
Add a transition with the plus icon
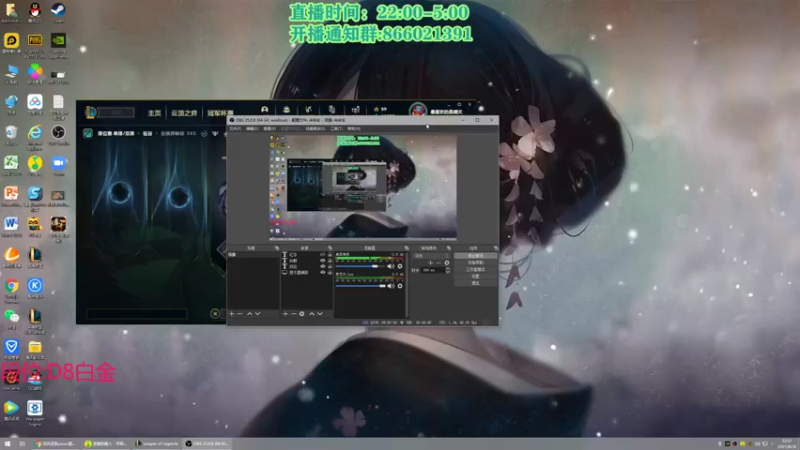pyautogui.click(x=431, y=263)
